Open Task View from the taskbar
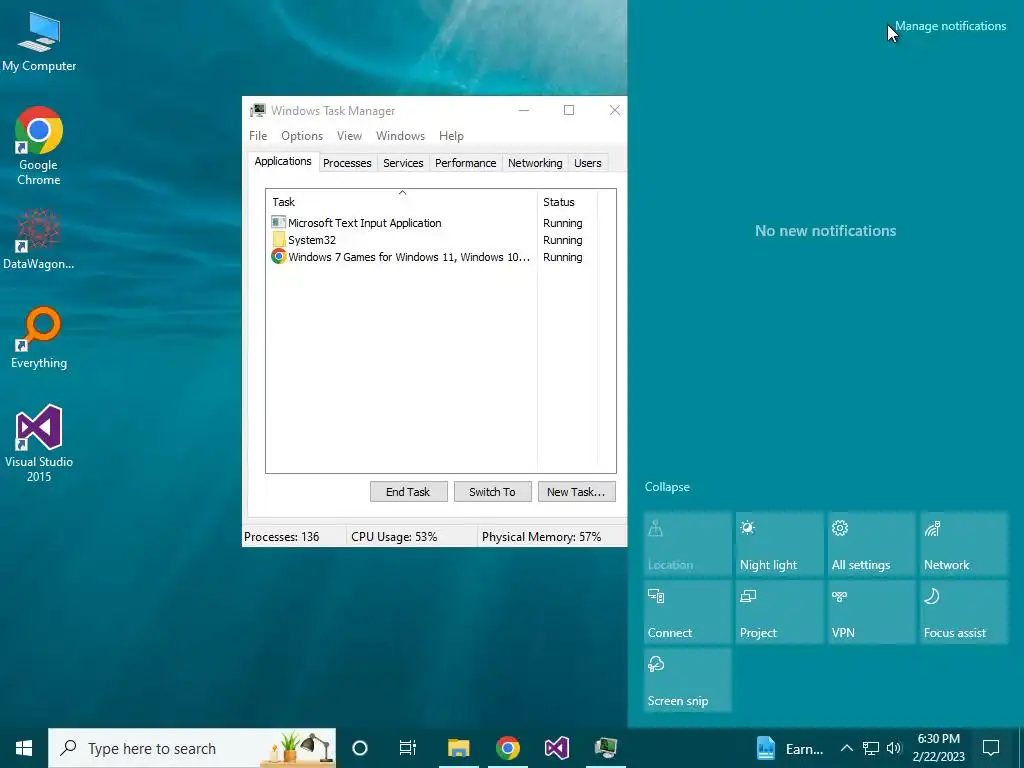Image resolution: width=1024 pixels, height=768 pixels. pos(408,748)
